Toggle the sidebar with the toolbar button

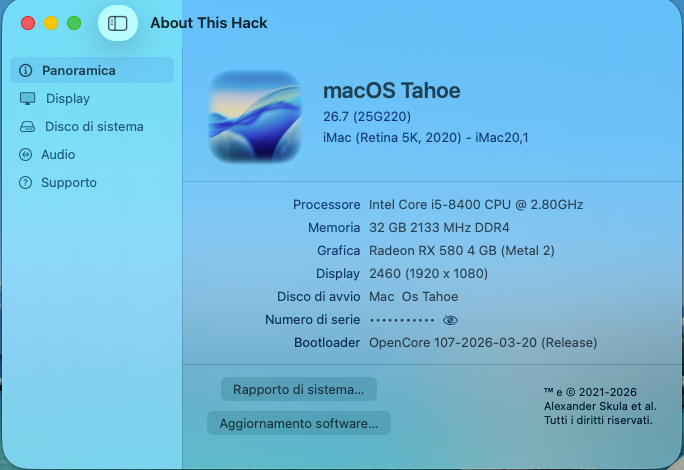click(x=118, y=23)
